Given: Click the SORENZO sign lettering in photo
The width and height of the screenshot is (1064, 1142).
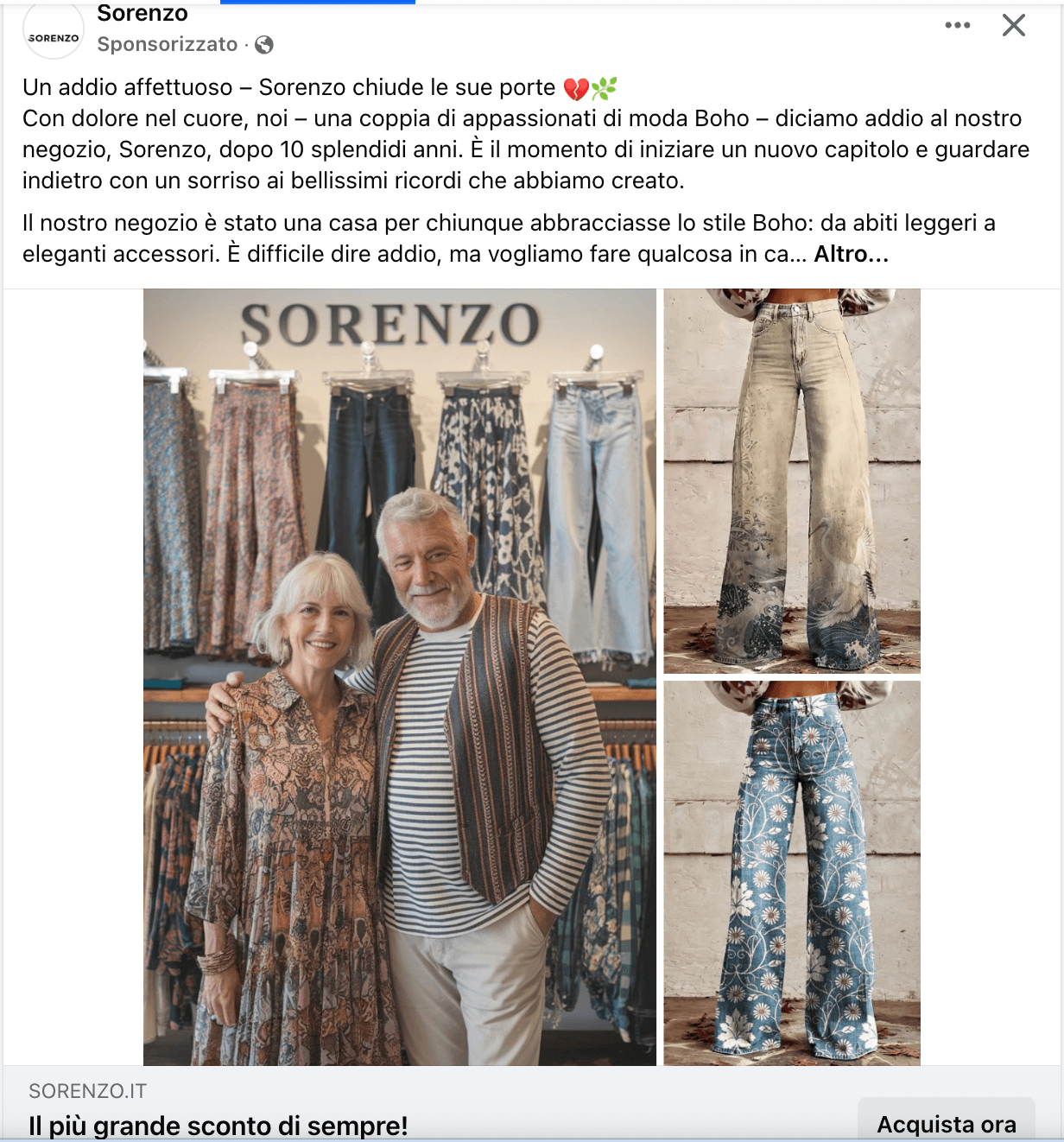Looking at the screenshot, I should 389,325.
